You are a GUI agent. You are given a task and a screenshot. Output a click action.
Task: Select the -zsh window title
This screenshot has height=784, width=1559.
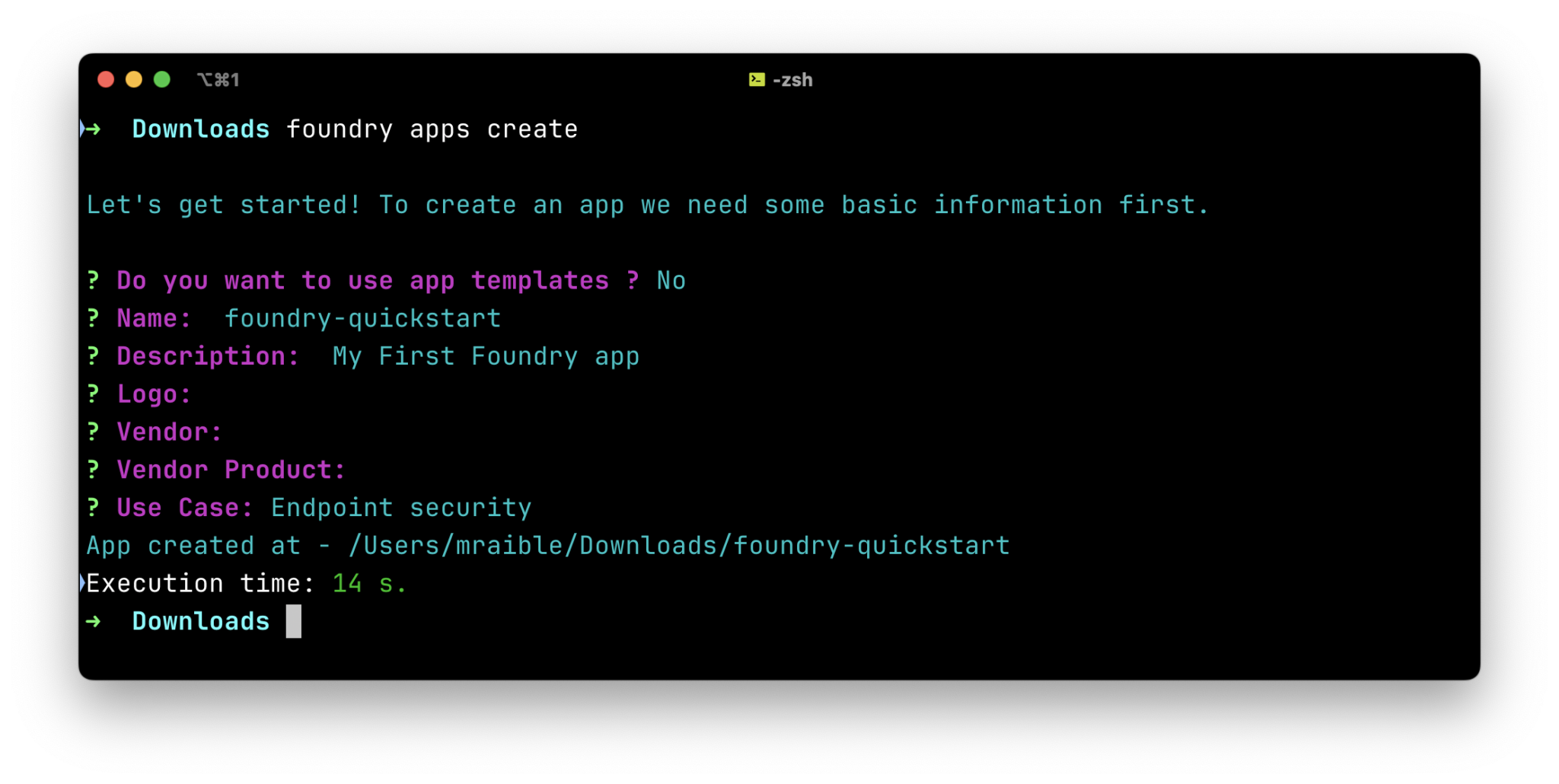(792, 79)
